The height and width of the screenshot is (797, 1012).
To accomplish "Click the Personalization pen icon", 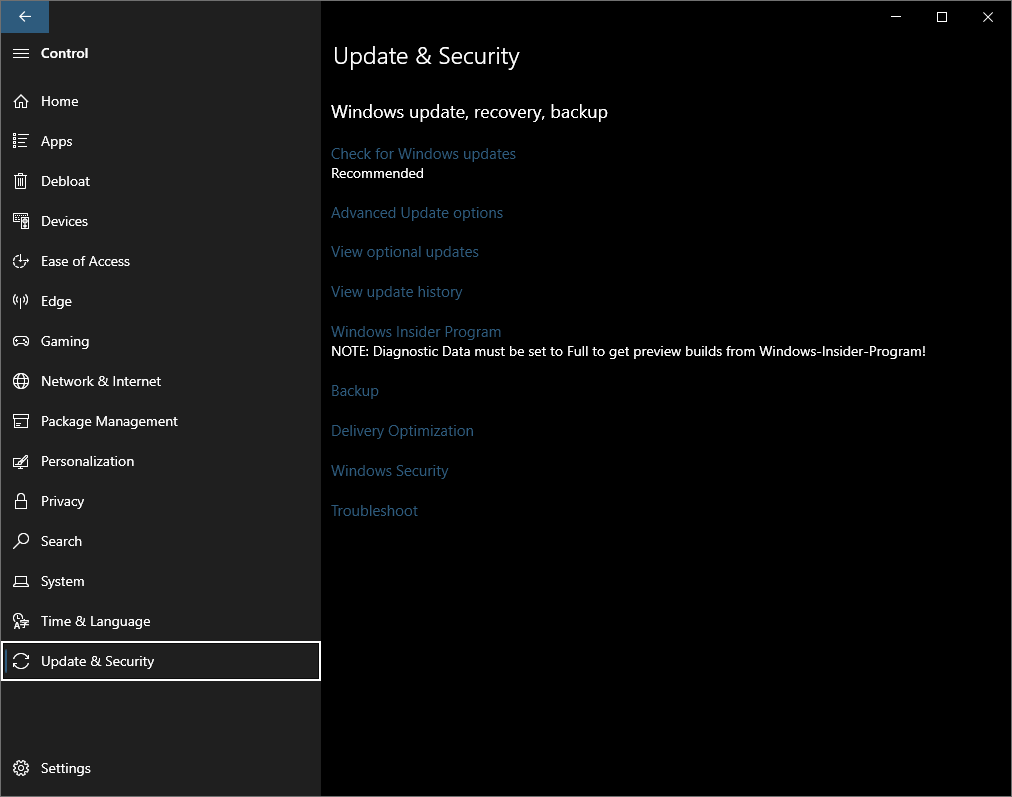I will tap(21, 461).
